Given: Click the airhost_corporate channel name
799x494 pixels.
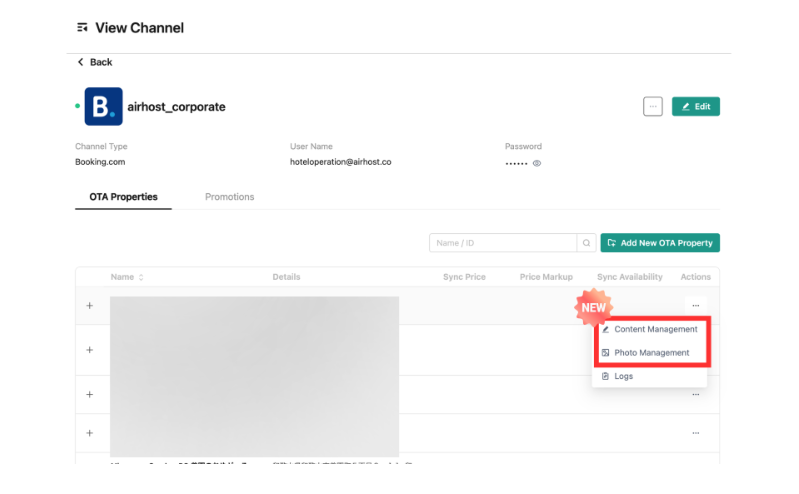Looking at the screenshot, I should (x=176, y=107).
